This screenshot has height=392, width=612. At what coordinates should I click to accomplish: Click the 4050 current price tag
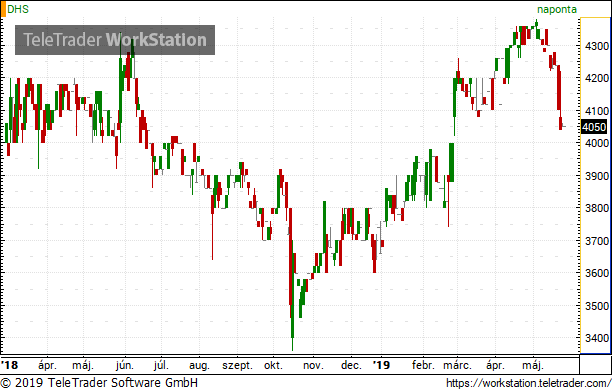tap(594, 127)
